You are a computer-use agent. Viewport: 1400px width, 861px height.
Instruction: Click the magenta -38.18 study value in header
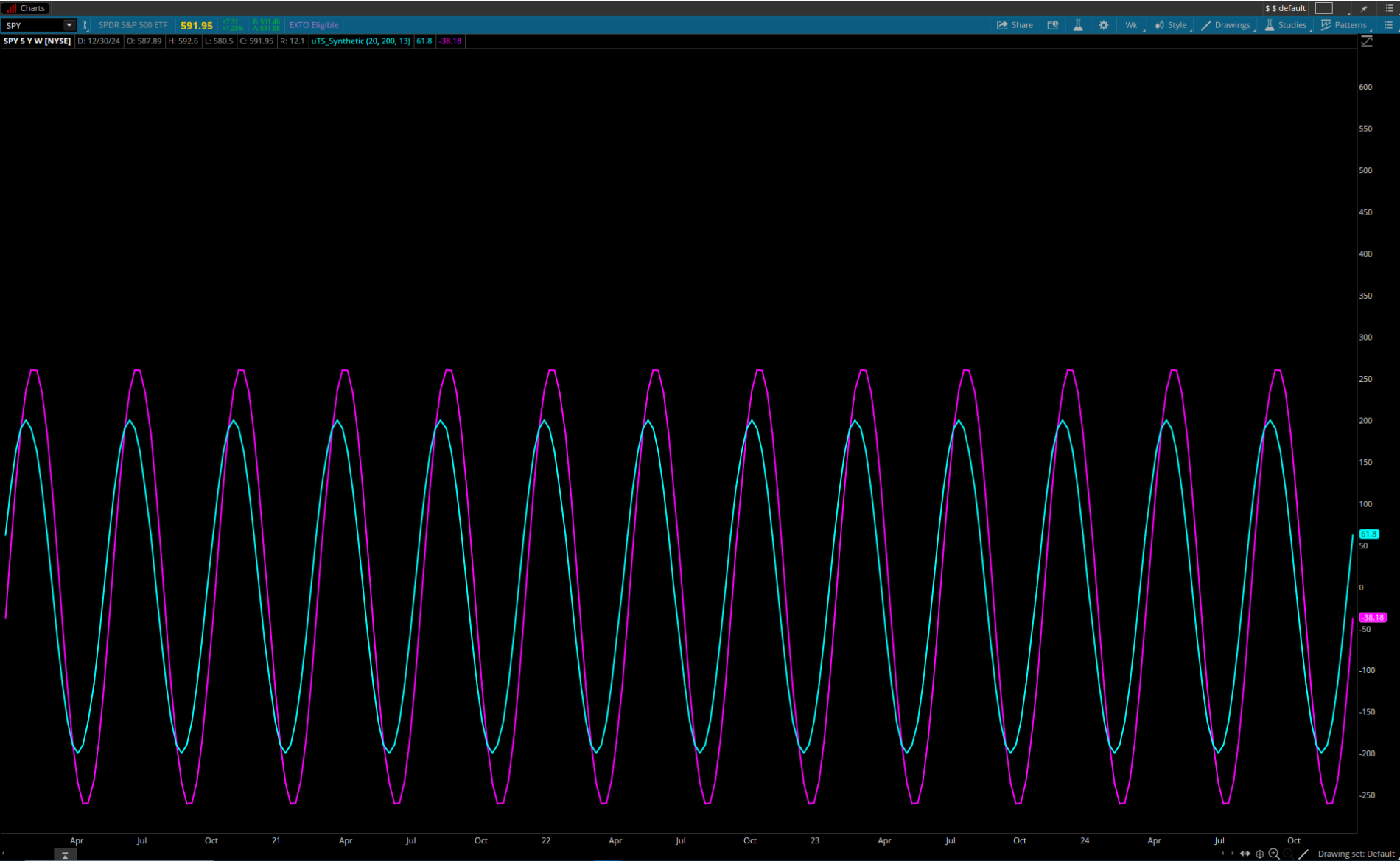[x=450, y=41]
